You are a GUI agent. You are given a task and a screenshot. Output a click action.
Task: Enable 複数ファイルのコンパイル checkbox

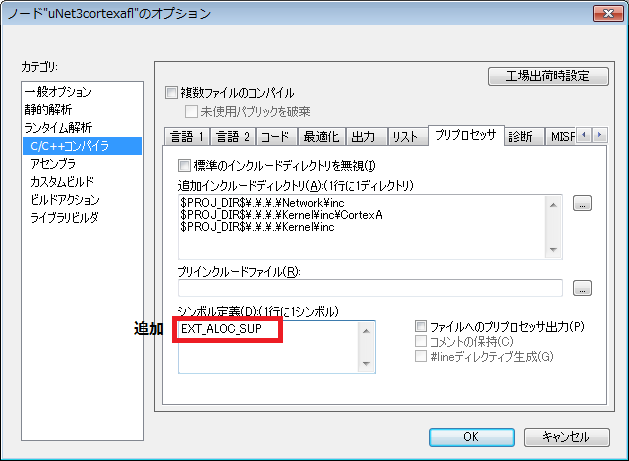point(172,93)
